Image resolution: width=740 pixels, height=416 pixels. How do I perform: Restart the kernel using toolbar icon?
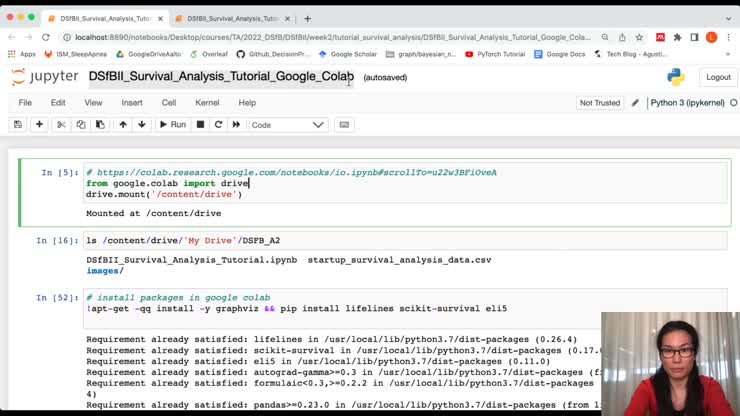click(218, 125)
